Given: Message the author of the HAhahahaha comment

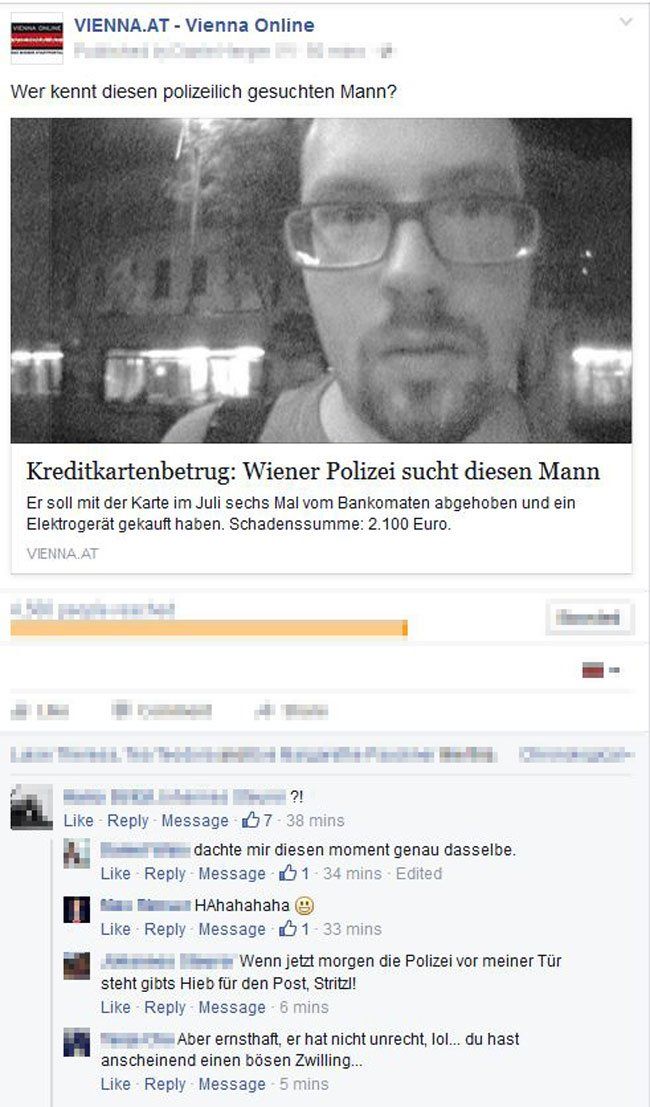Looking at the screenshot, I should point(231,929).
